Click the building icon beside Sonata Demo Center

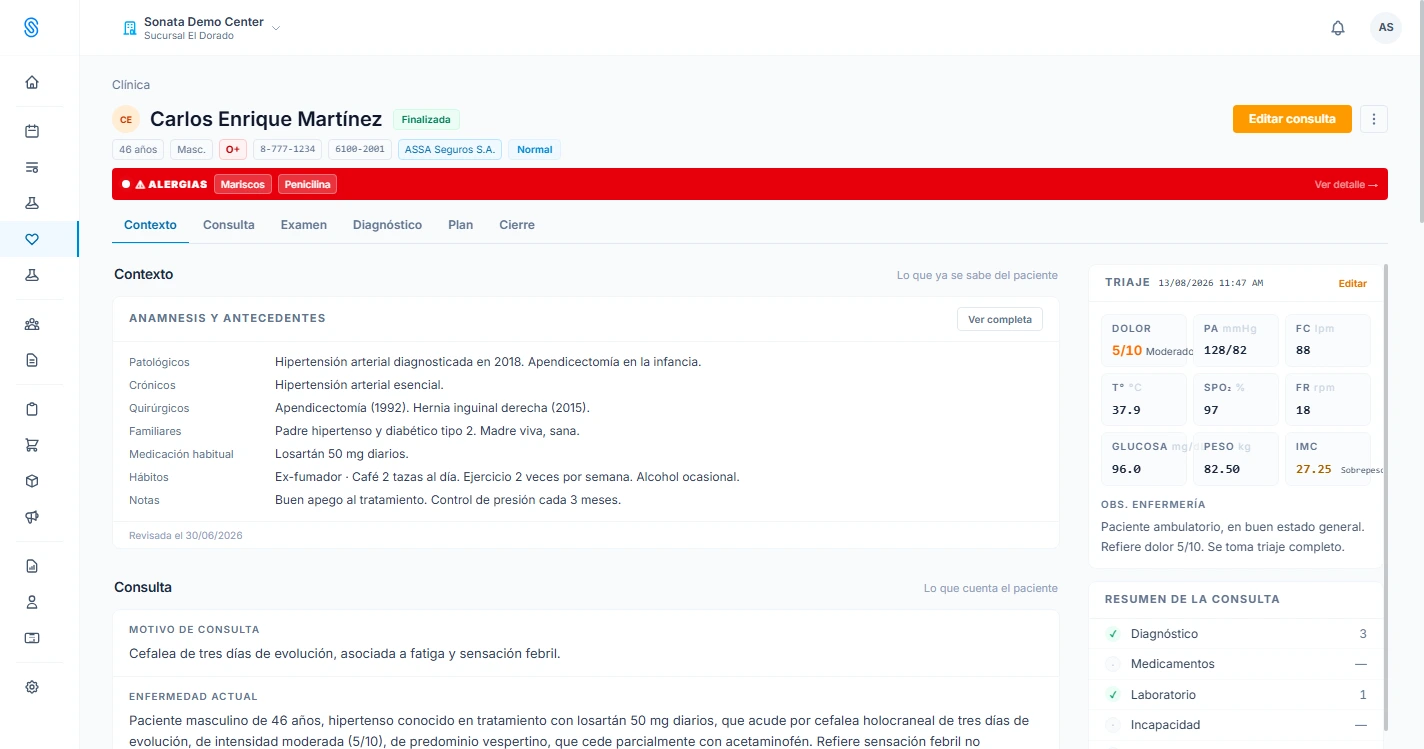point(129,28)
